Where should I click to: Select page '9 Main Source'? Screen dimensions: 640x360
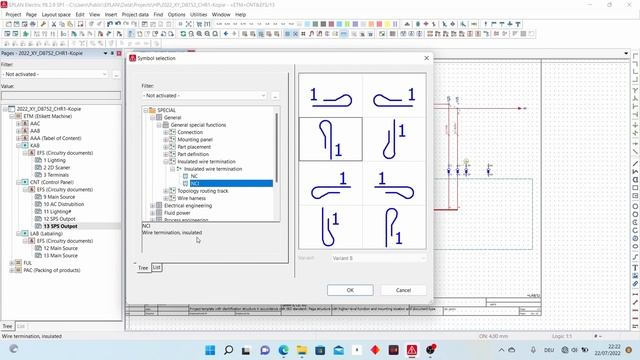coord(59,197)
